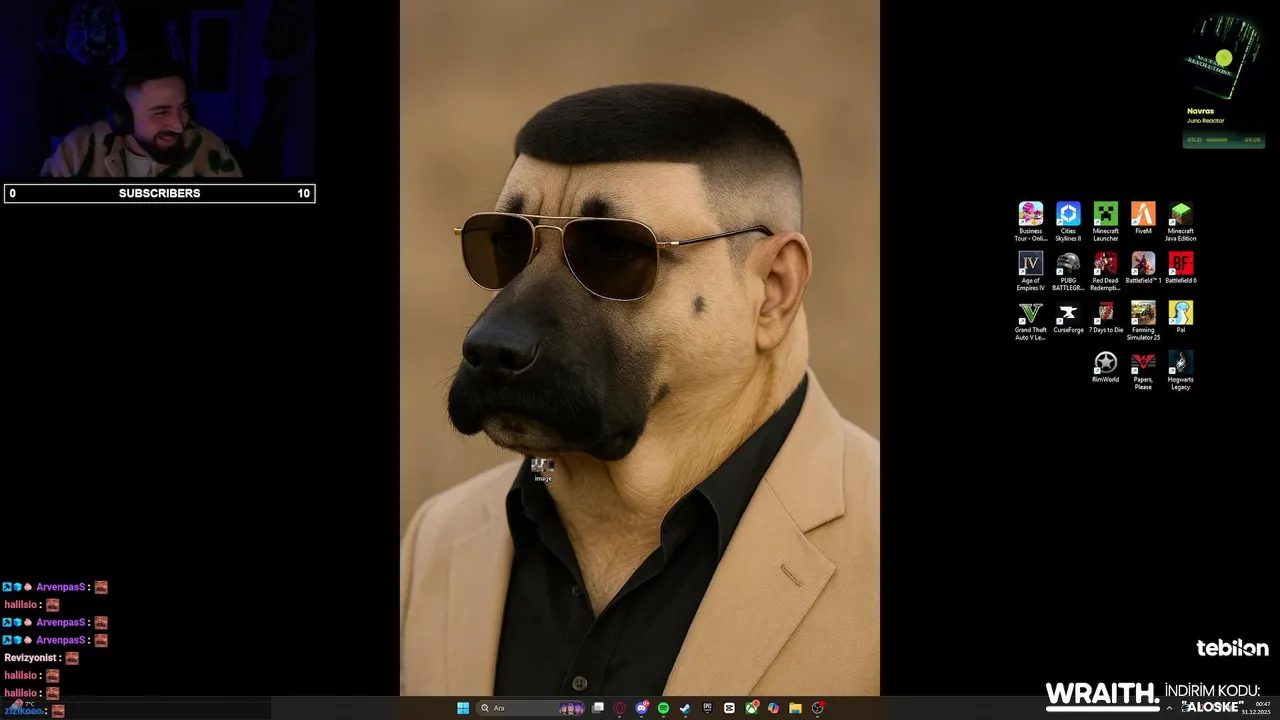Open Discord from the taskbar
This screenshot has width=1280, height=720.
pyautogui.click(x=642, y=708)
